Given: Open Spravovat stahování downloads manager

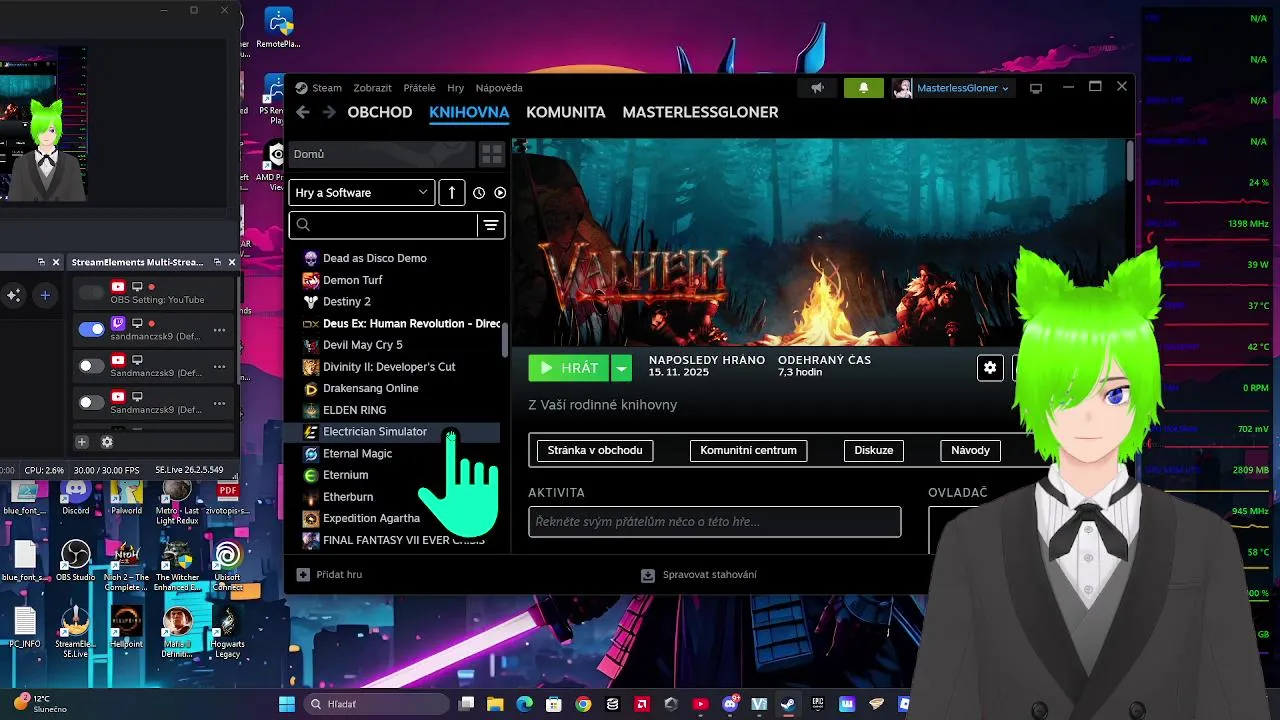Looking at the screenshot, I should (x=699, y=575).
